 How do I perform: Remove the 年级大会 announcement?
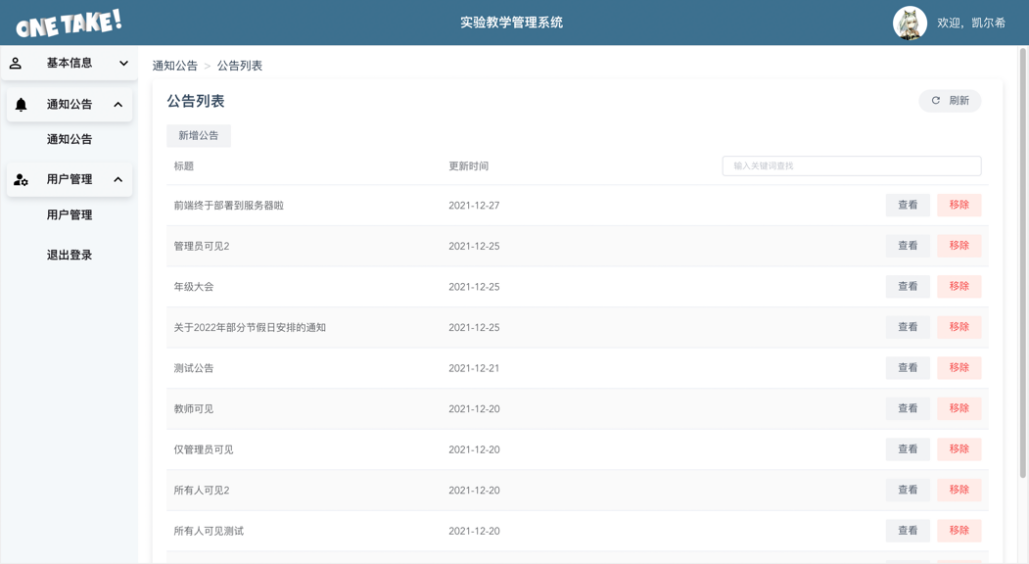click(x=959, y=286)
